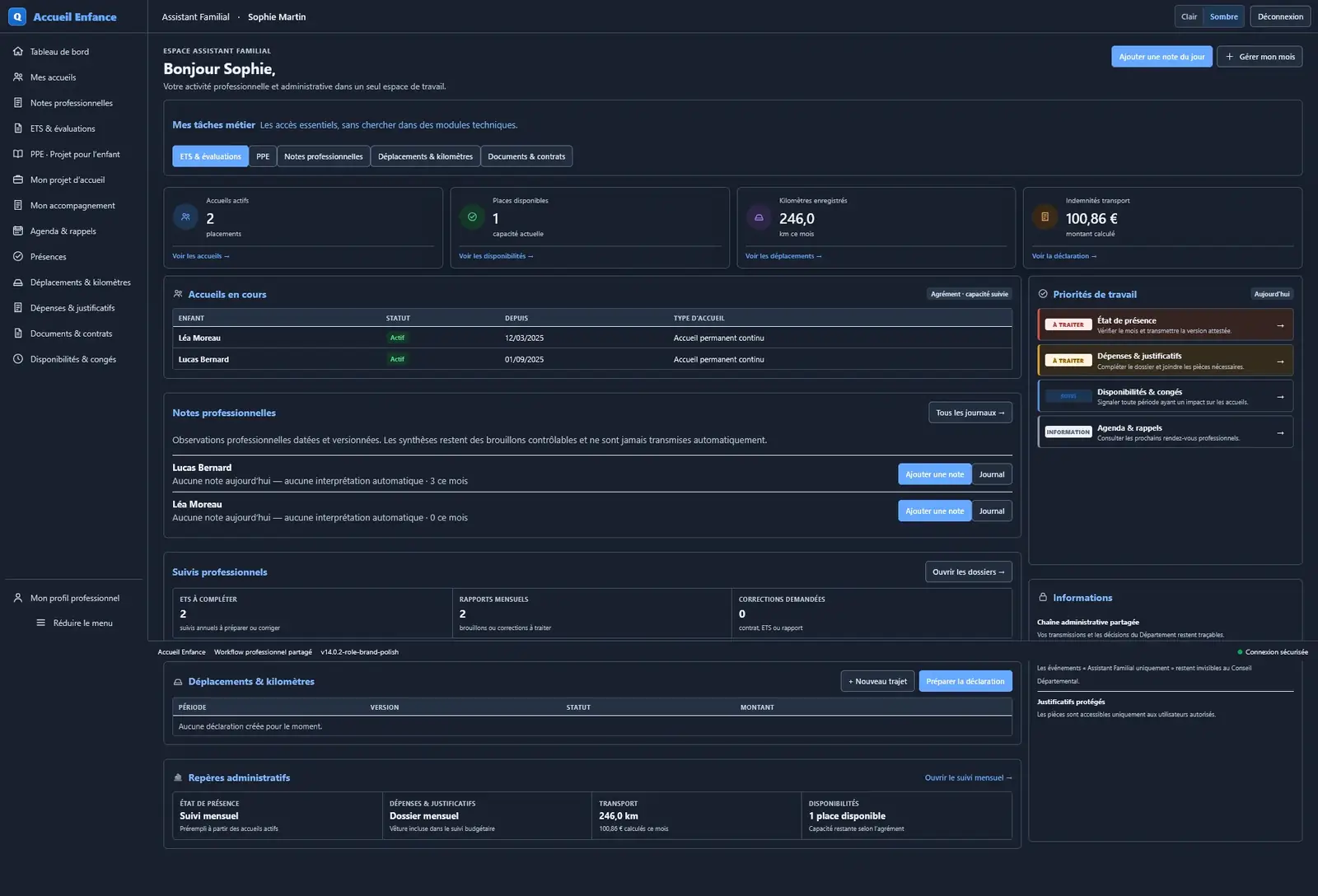
Task: Click the Connexion sécurisée status indicator
Action: point(1273,652)
